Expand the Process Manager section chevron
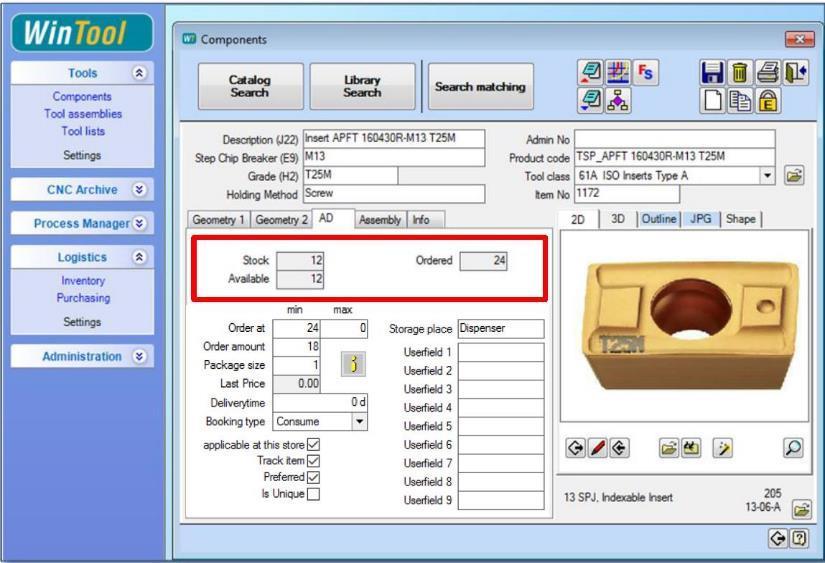Viewport: 825px width, 563px height. 139,223
